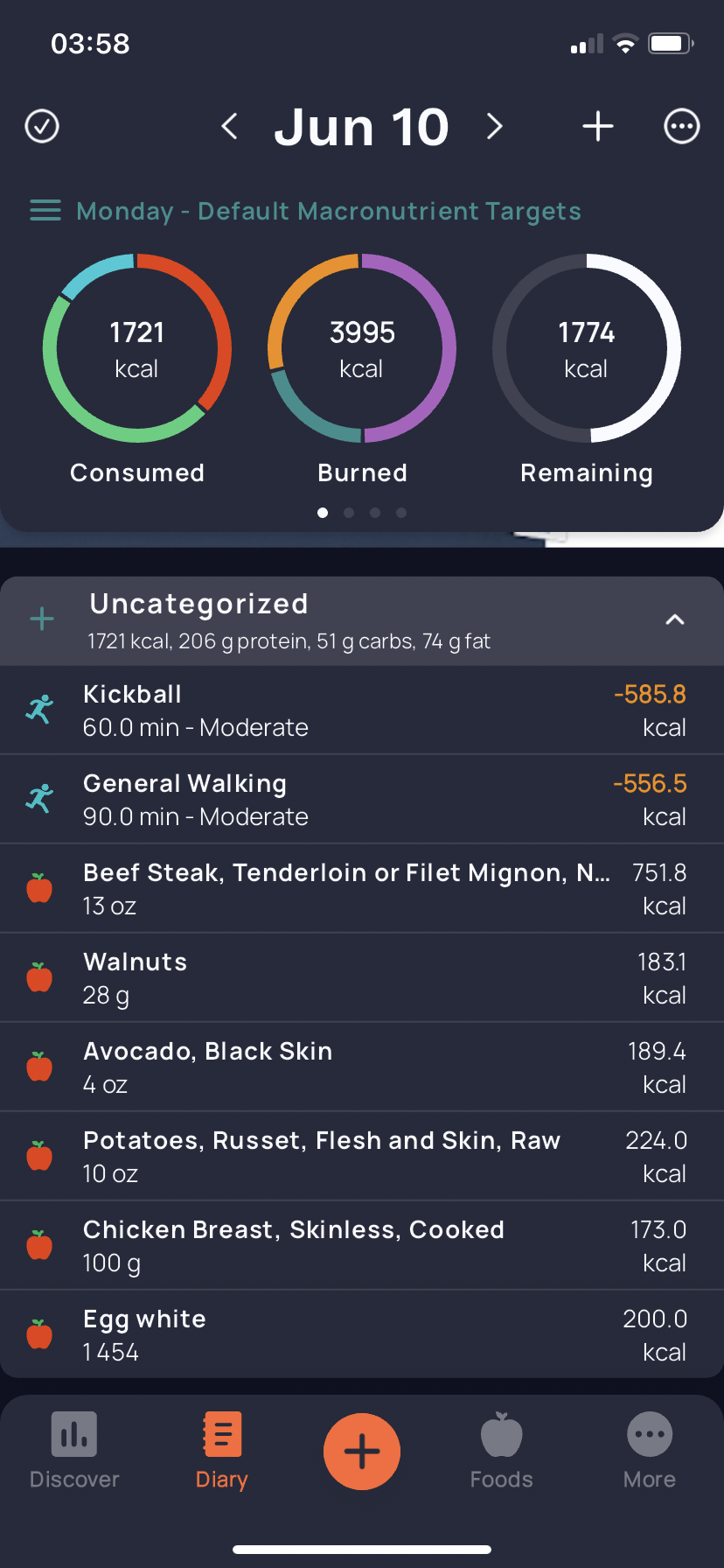Open Monday Default Macronutrient Targets menu
This screenshot has height=1568, width=724.
(306, 211)
